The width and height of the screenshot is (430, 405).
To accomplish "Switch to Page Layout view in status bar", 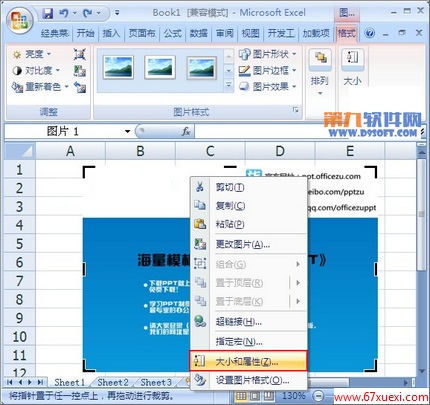I will click(255, 396).
